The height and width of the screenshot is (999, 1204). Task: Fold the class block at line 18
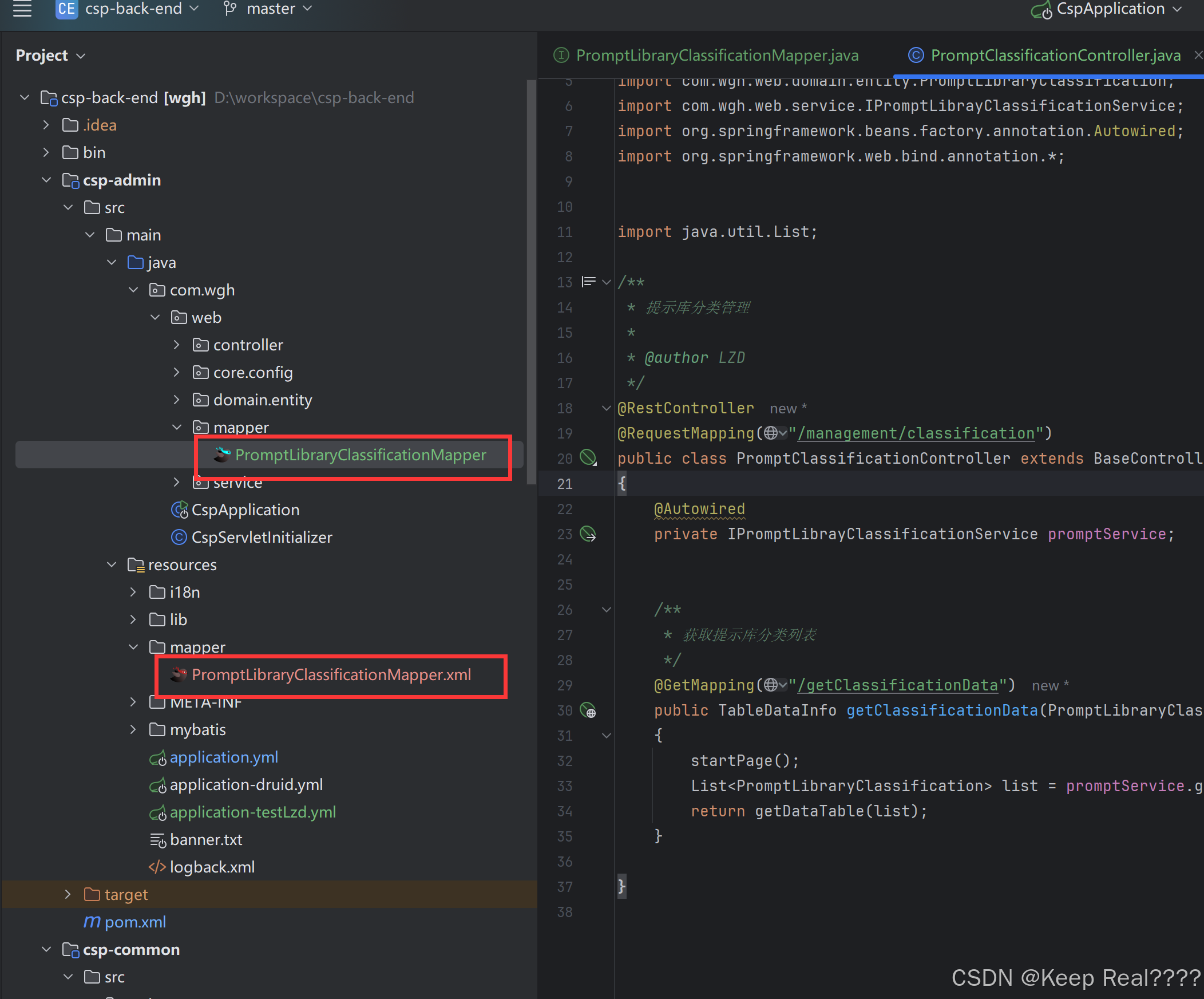606,408
